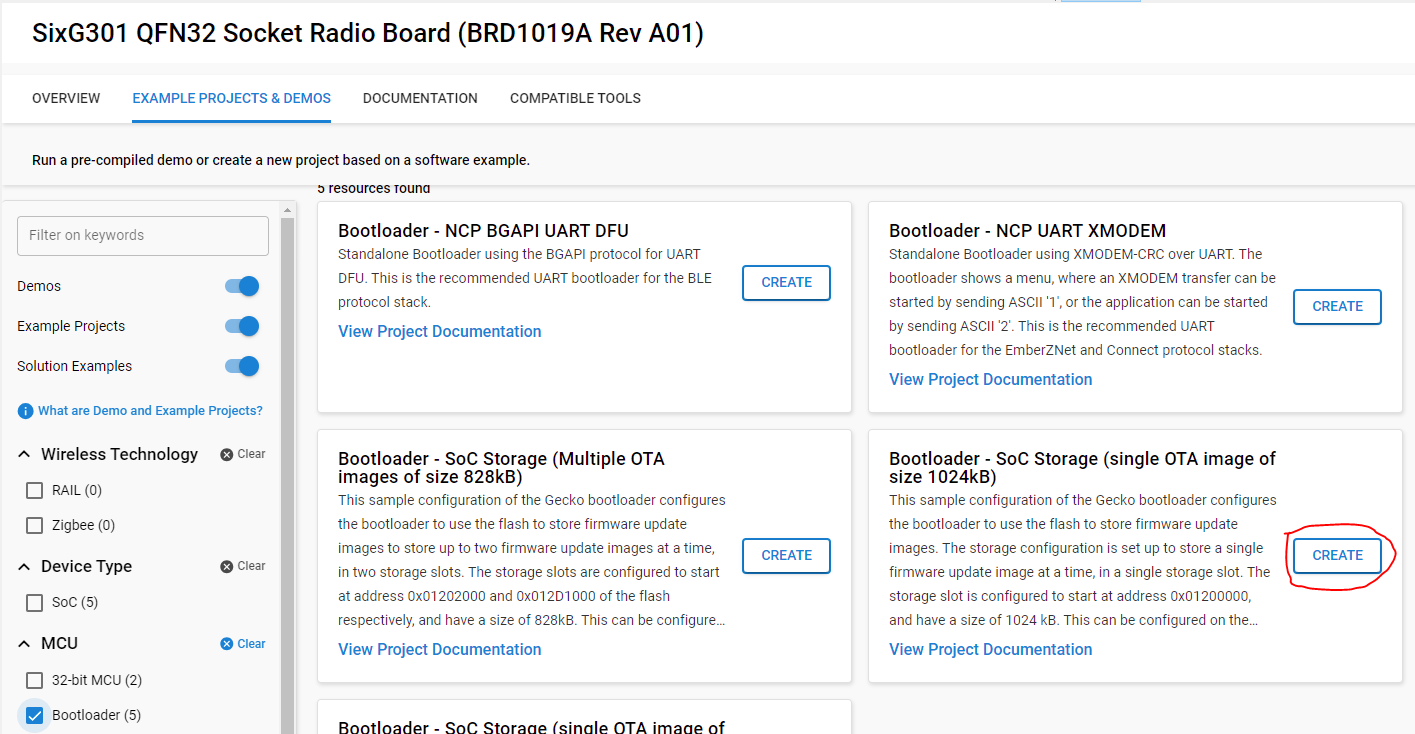Collapse the Device Type section
This screenshot has height=734, width=1415.
[25, 566]
